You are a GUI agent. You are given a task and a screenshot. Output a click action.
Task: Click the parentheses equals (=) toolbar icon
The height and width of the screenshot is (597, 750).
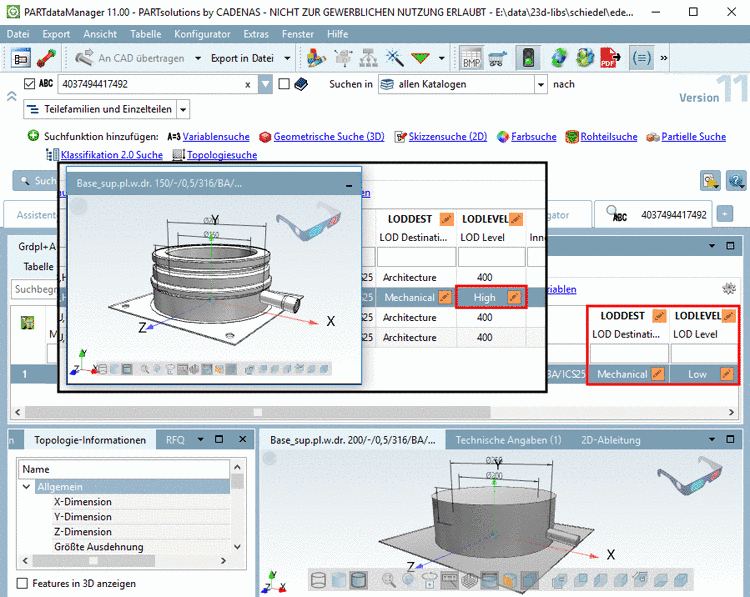[x=641, y=58]
